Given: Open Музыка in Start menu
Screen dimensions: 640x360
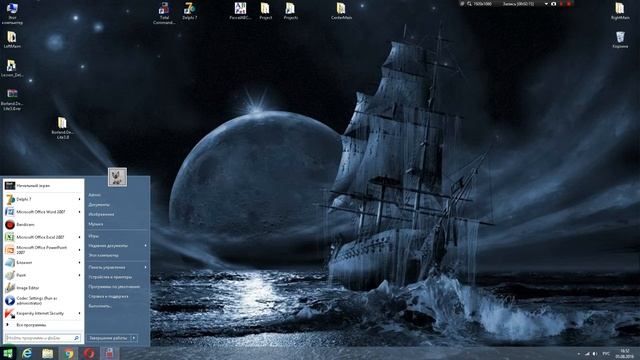Looking at the screenshot, I should (96, 224).
